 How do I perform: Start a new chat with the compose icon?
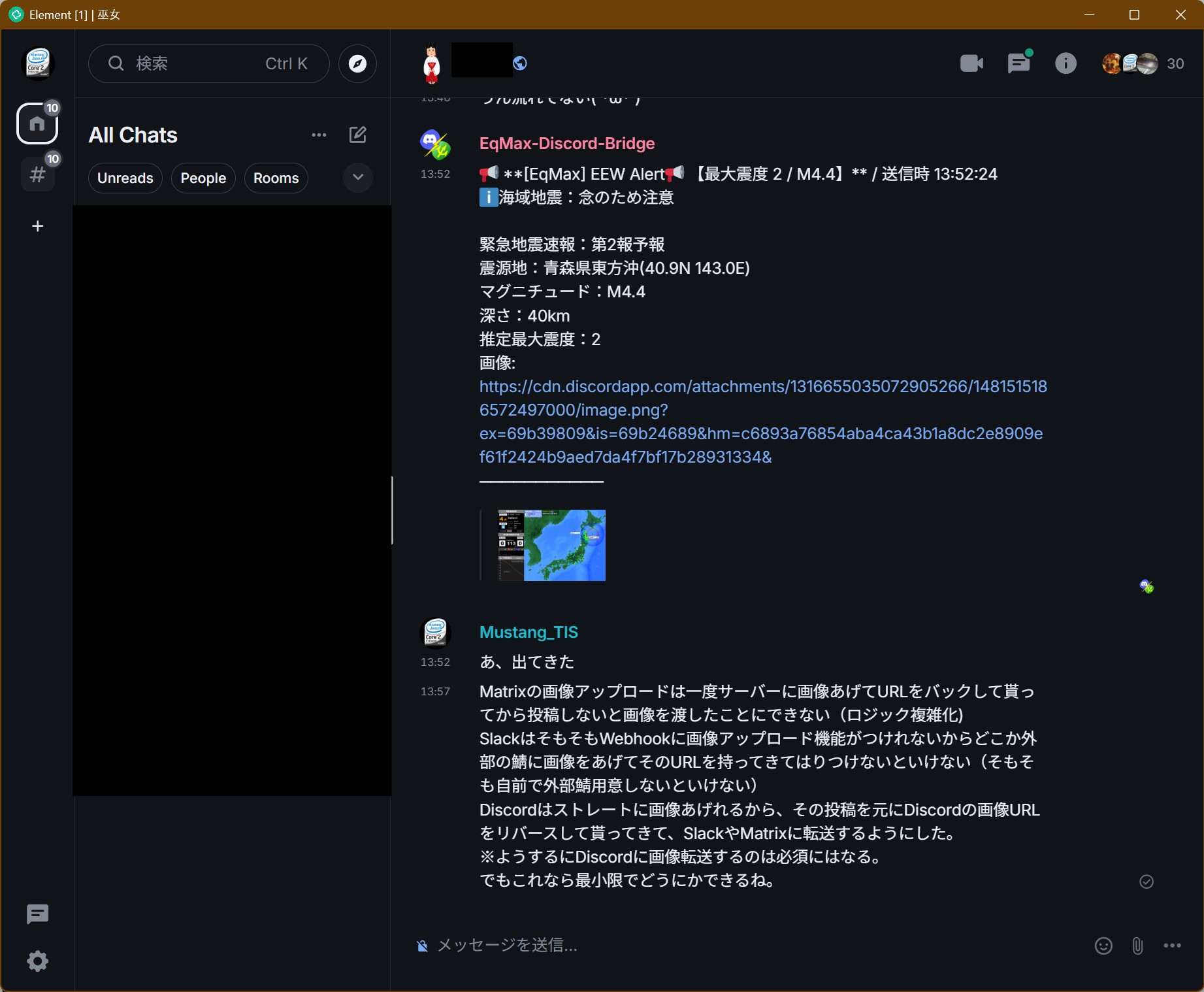pos(358,135)
